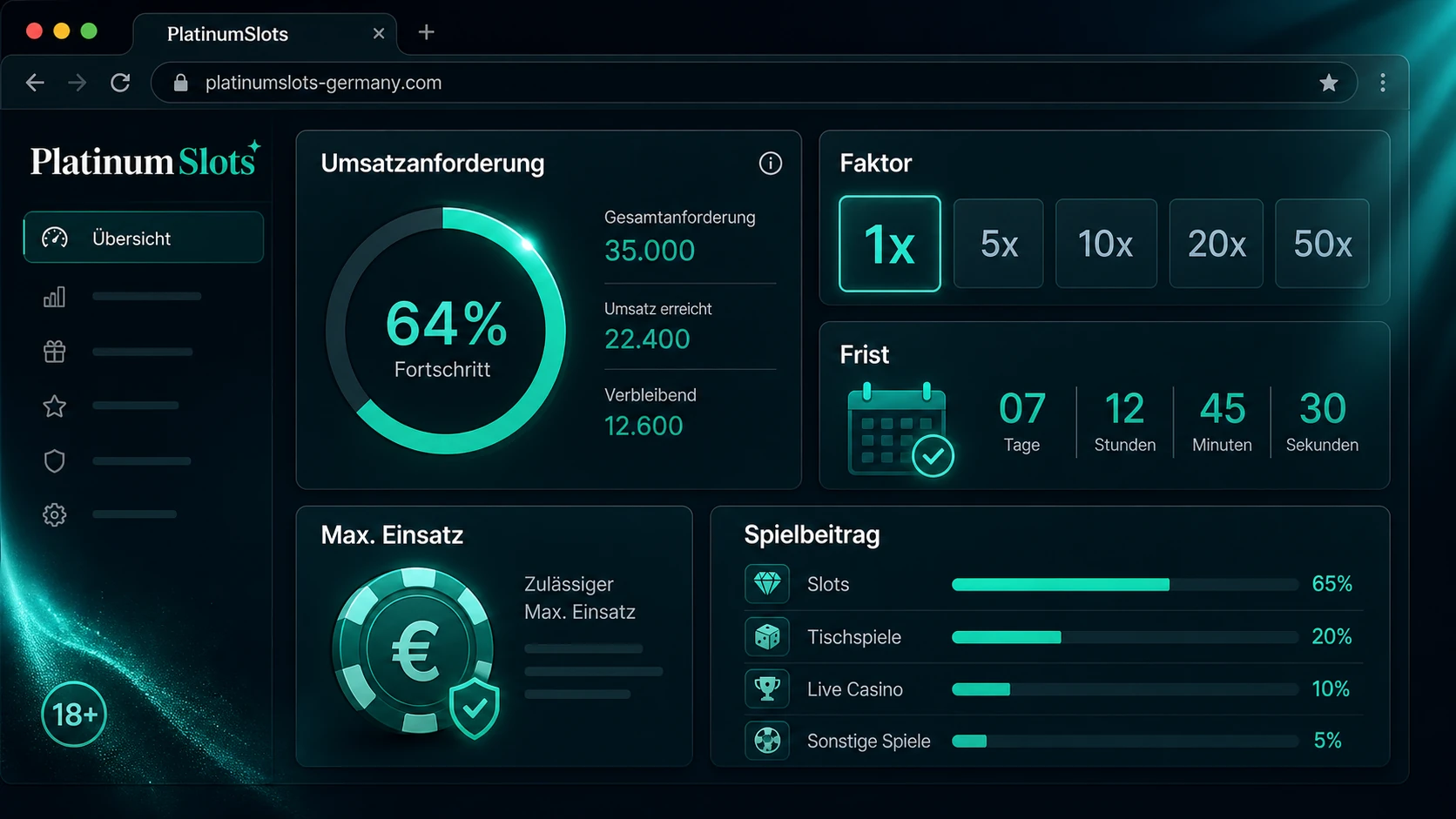The height and width of the screenshot is (819, 1456).
Task: Click the shield checkmark on chip
Action: (x=475, y=709)
